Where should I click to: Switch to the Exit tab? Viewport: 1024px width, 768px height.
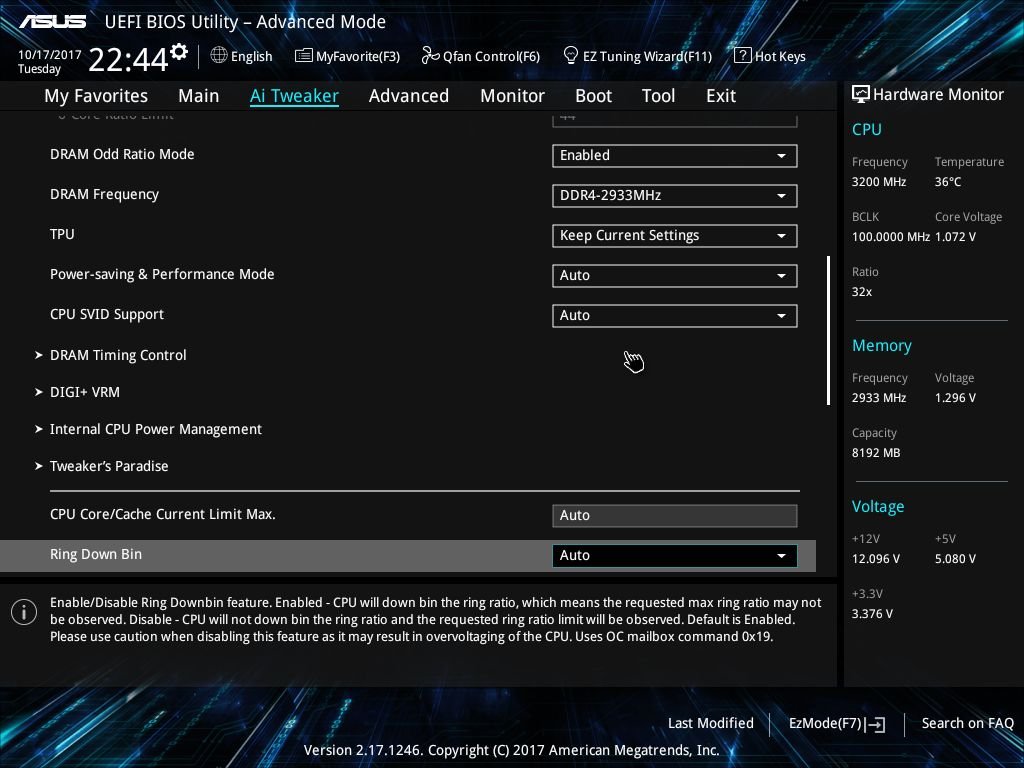[x=721, y=96]
